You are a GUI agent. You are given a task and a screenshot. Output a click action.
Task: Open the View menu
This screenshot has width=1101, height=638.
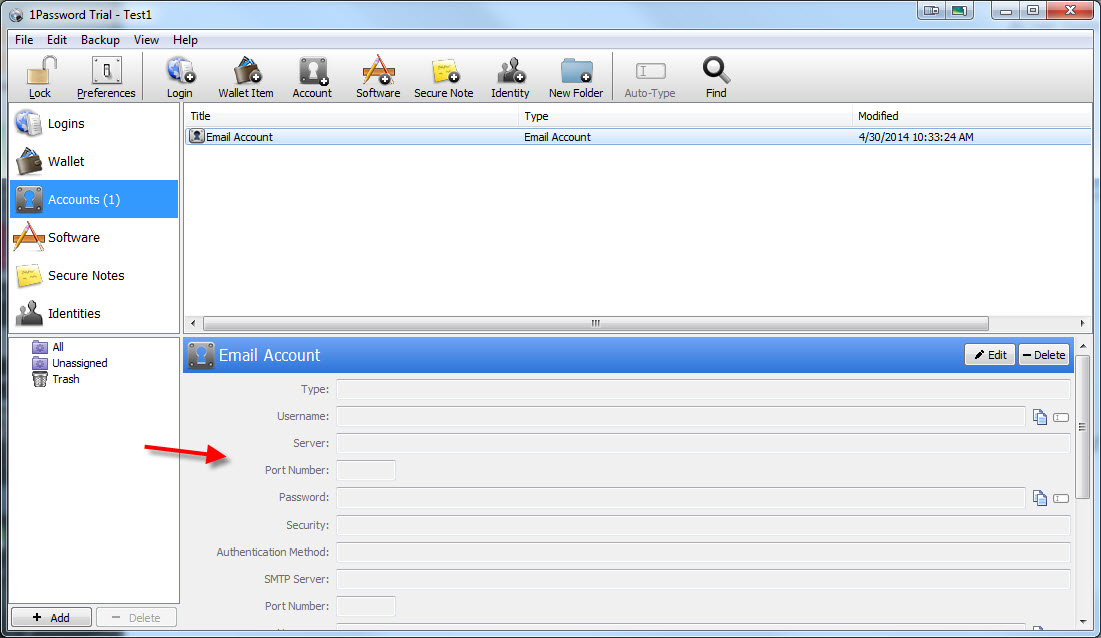(146, 40)
